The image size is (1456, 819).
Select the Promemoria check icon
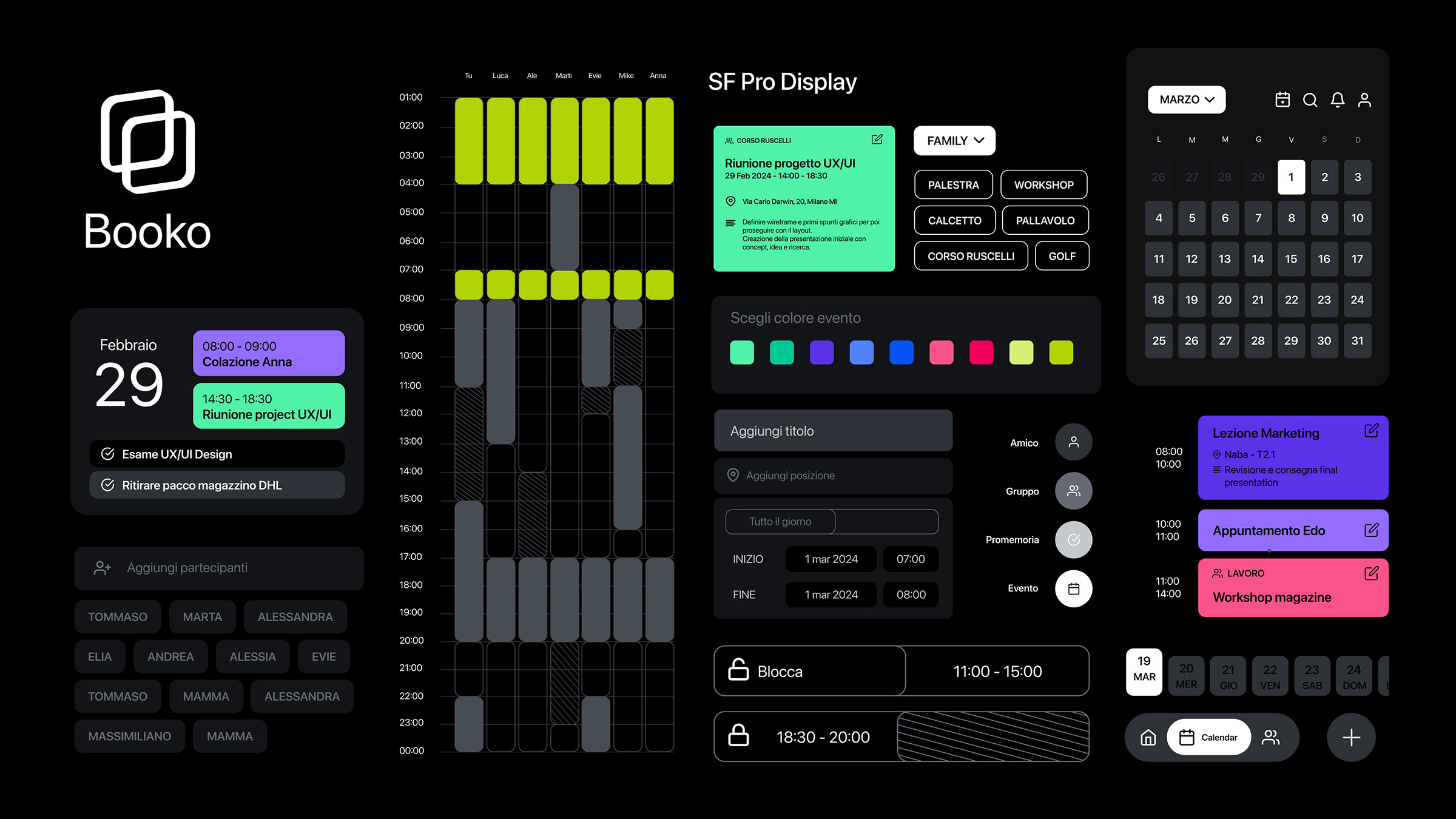[1074, 539]
